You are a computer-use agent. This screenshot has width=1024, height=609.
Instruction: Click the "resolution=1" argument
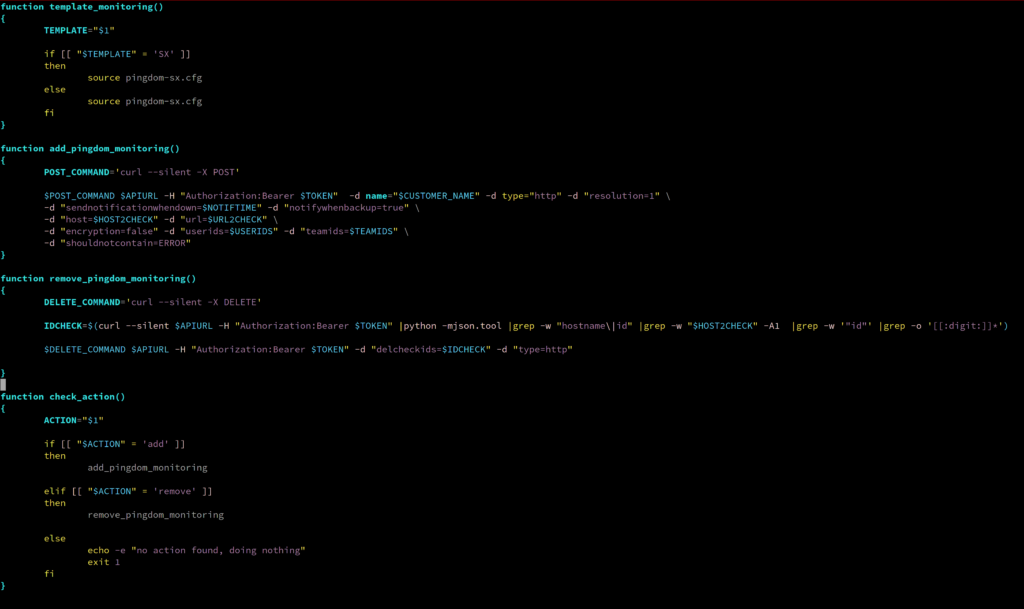click(622, 196)
